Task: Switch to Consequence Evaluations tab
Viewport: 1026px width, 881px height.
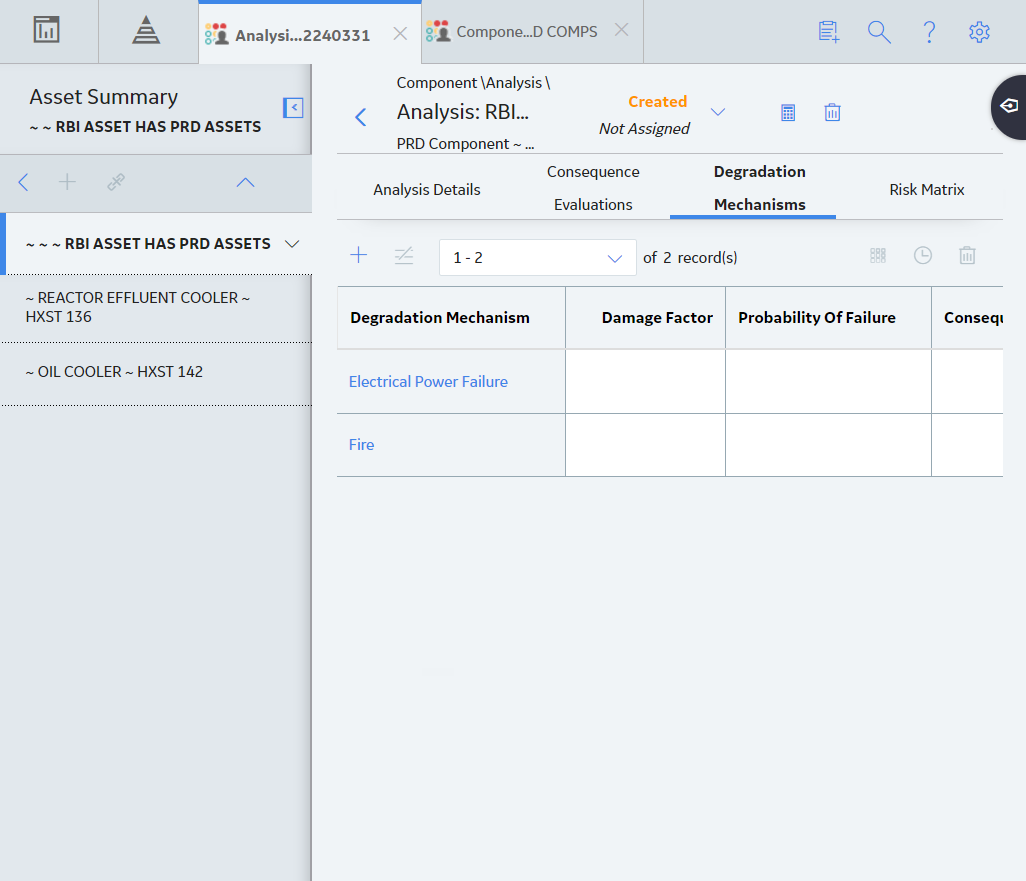Action: point(593,188)
